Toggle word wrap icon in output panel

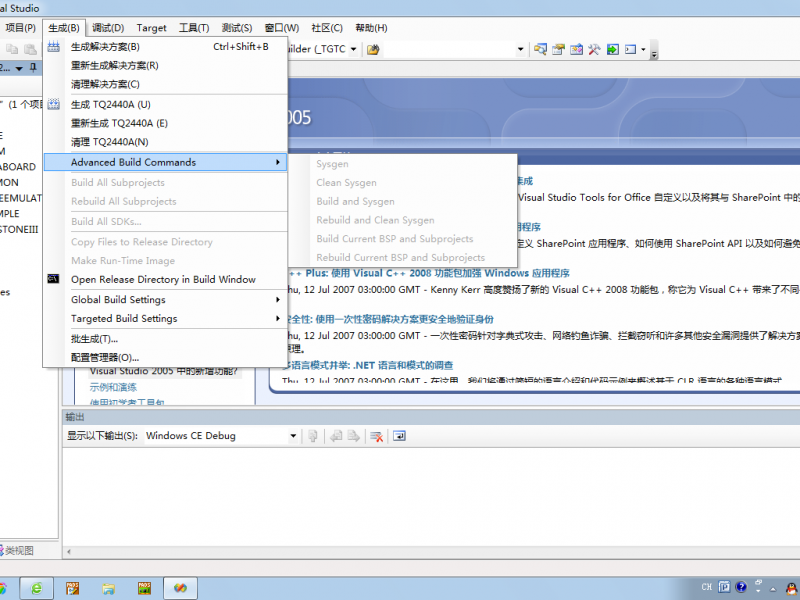pyautogui.click(x=399, y=436)
